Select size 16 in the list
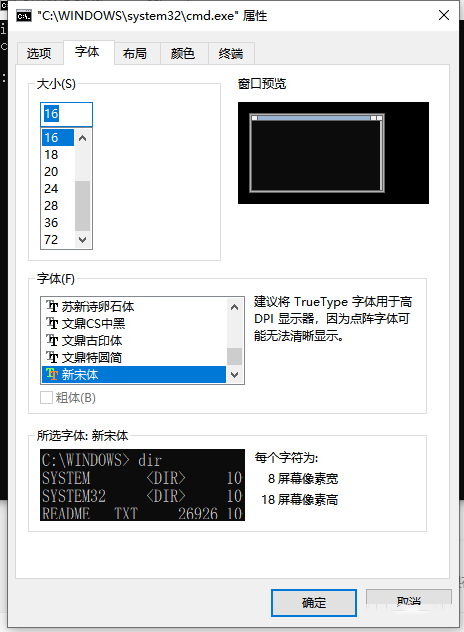This screenshot has width=464, height=632. click(58, 137)
